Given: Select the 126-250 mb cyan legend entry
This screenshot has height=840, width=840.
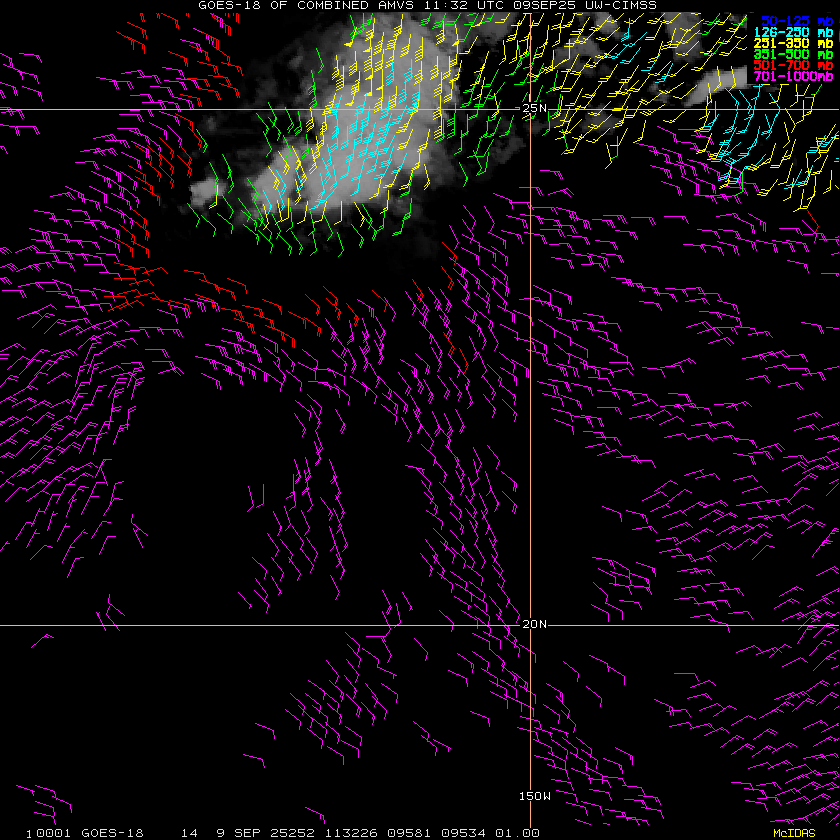Looking at the screenshot, I should click(x=793, y=32).
